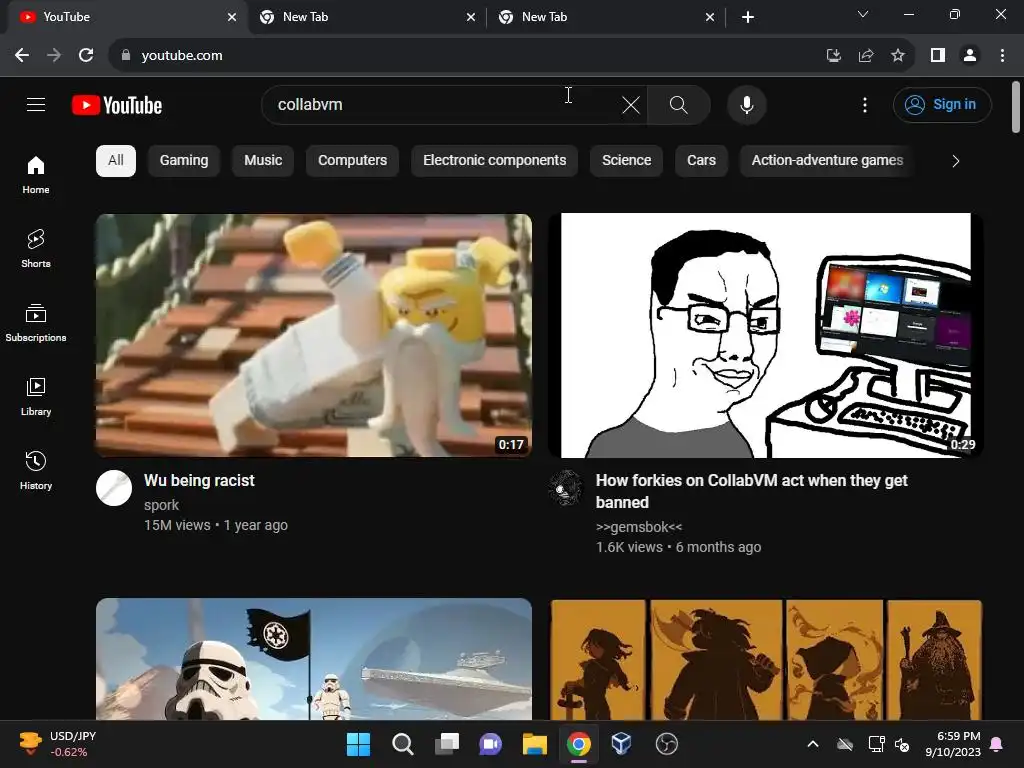Select the Science filter chip

(626, 161)
